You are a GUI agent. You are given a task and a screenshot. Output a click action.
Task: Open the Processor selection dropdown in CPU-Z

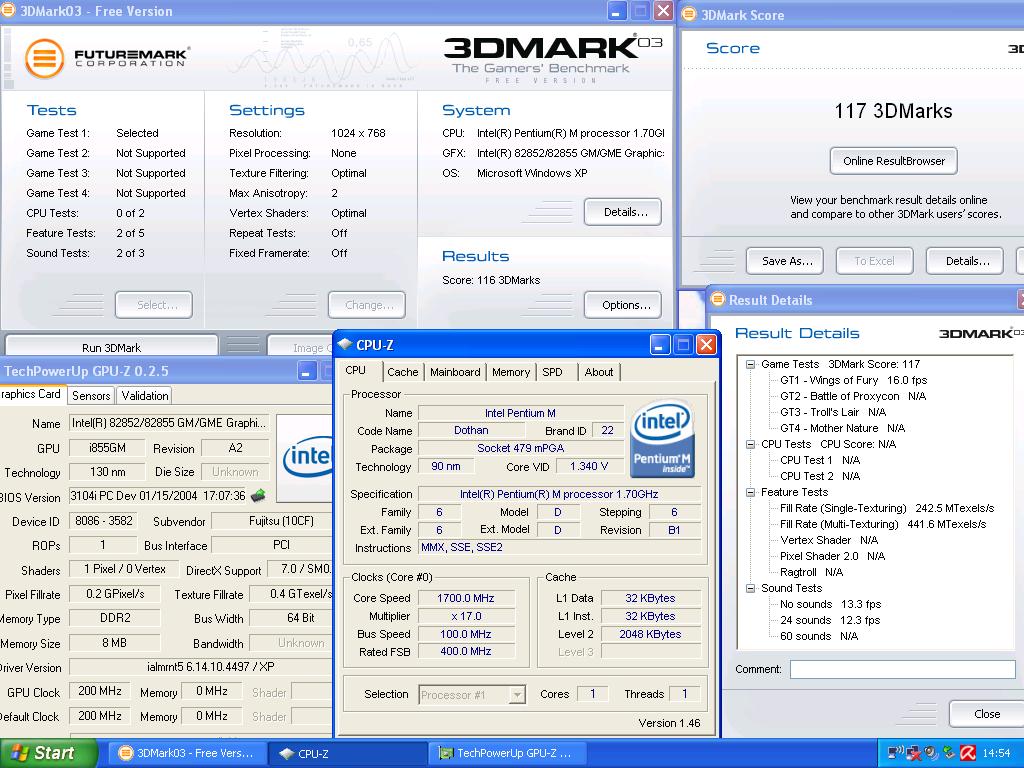(517, 694)
